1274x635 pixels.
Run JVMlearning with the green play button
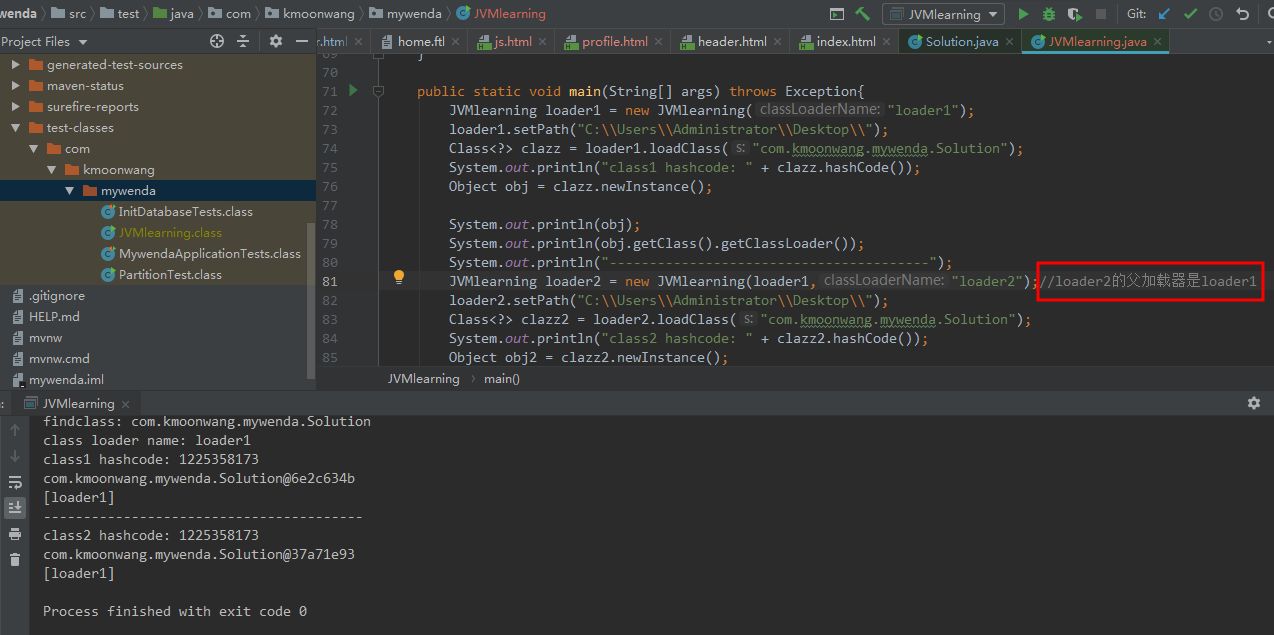click(1022, 14)
